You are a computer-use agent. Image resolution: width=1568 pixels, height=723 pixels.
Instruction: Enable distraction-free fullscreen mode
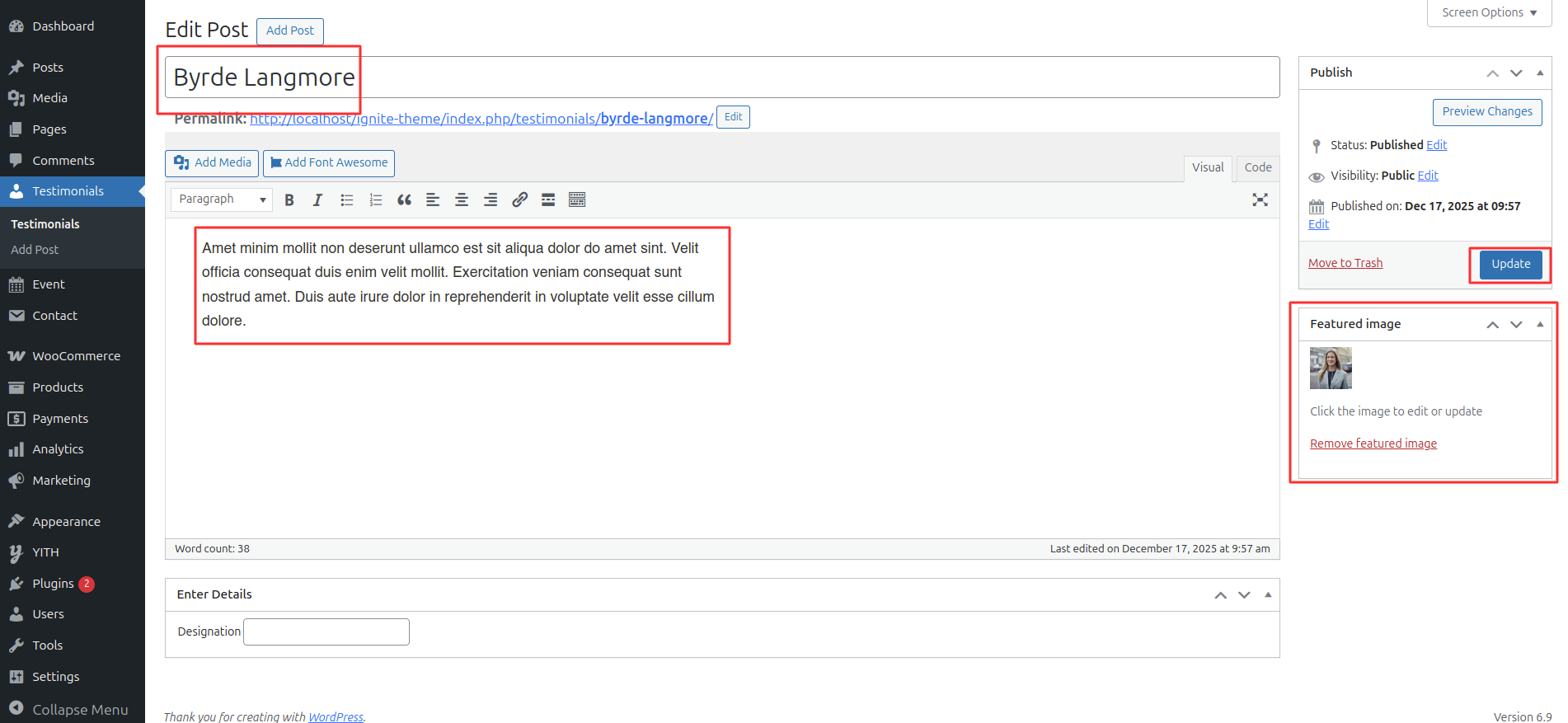coord(1260,200)
